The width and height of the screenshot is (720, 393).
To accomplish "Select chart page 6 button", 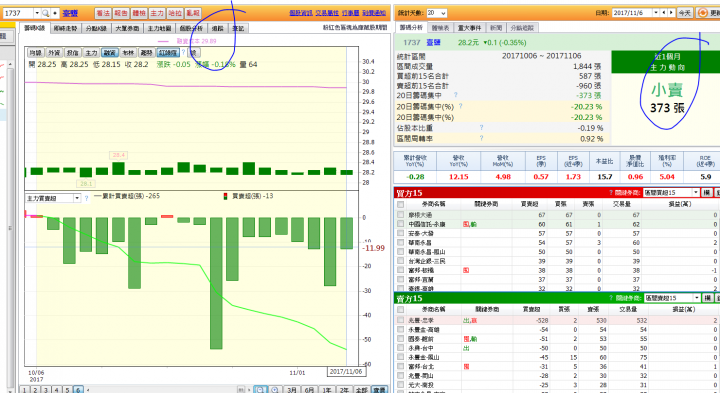I will click(x=78, y=390).
